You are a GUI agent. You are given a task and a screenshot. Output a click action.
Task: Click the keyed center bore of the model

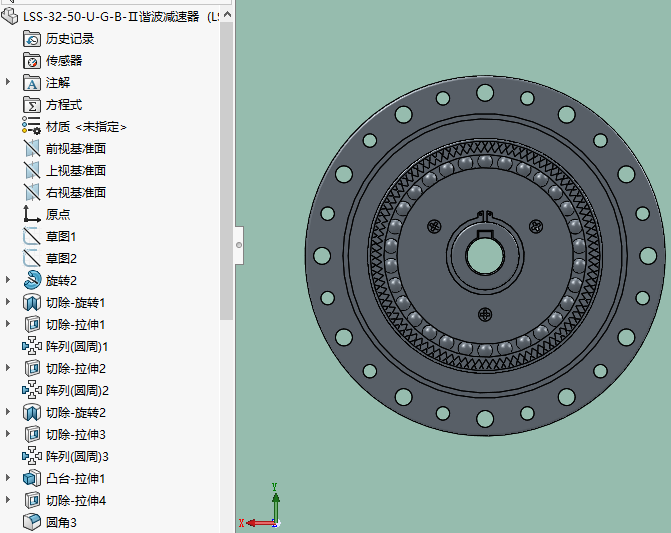(x=484, y=254)
